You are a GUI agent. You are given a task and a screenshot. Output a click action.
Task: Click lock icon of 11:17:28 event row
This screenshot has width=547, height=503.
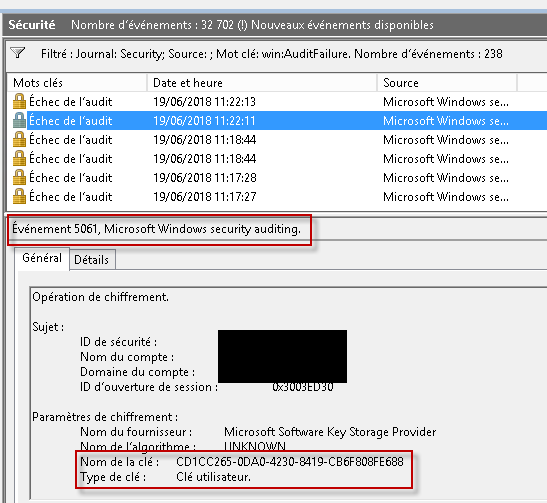[x=19, y=178]
